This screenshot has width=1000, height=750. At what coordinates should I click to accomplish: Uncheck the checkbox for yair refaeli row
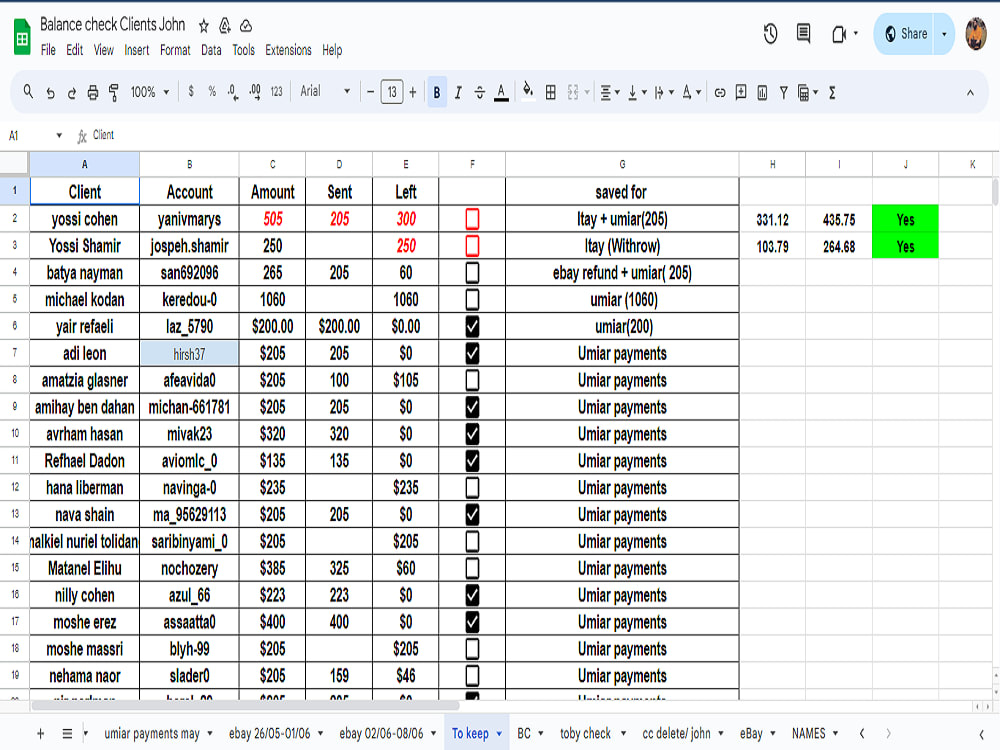pyautogui.click(x=472, y=326)
